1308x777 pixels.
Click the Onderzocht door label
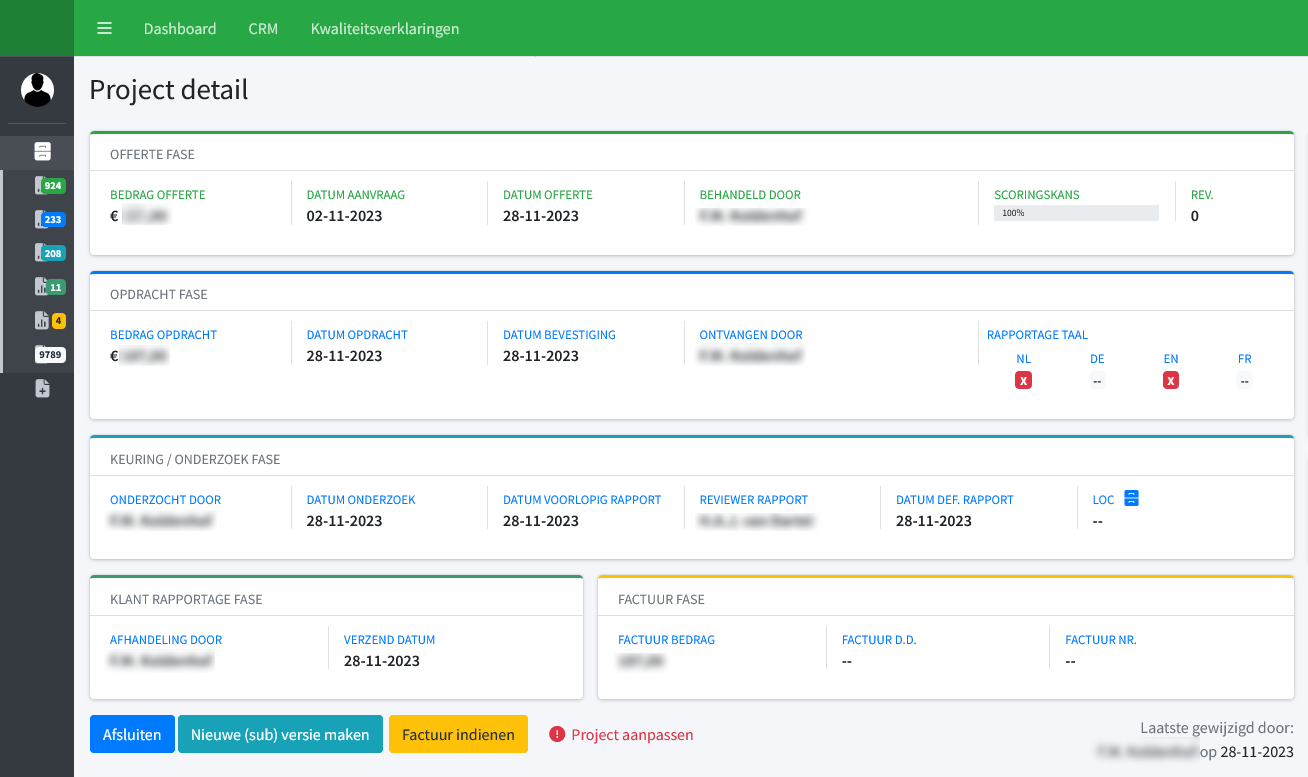pos(166,500)
